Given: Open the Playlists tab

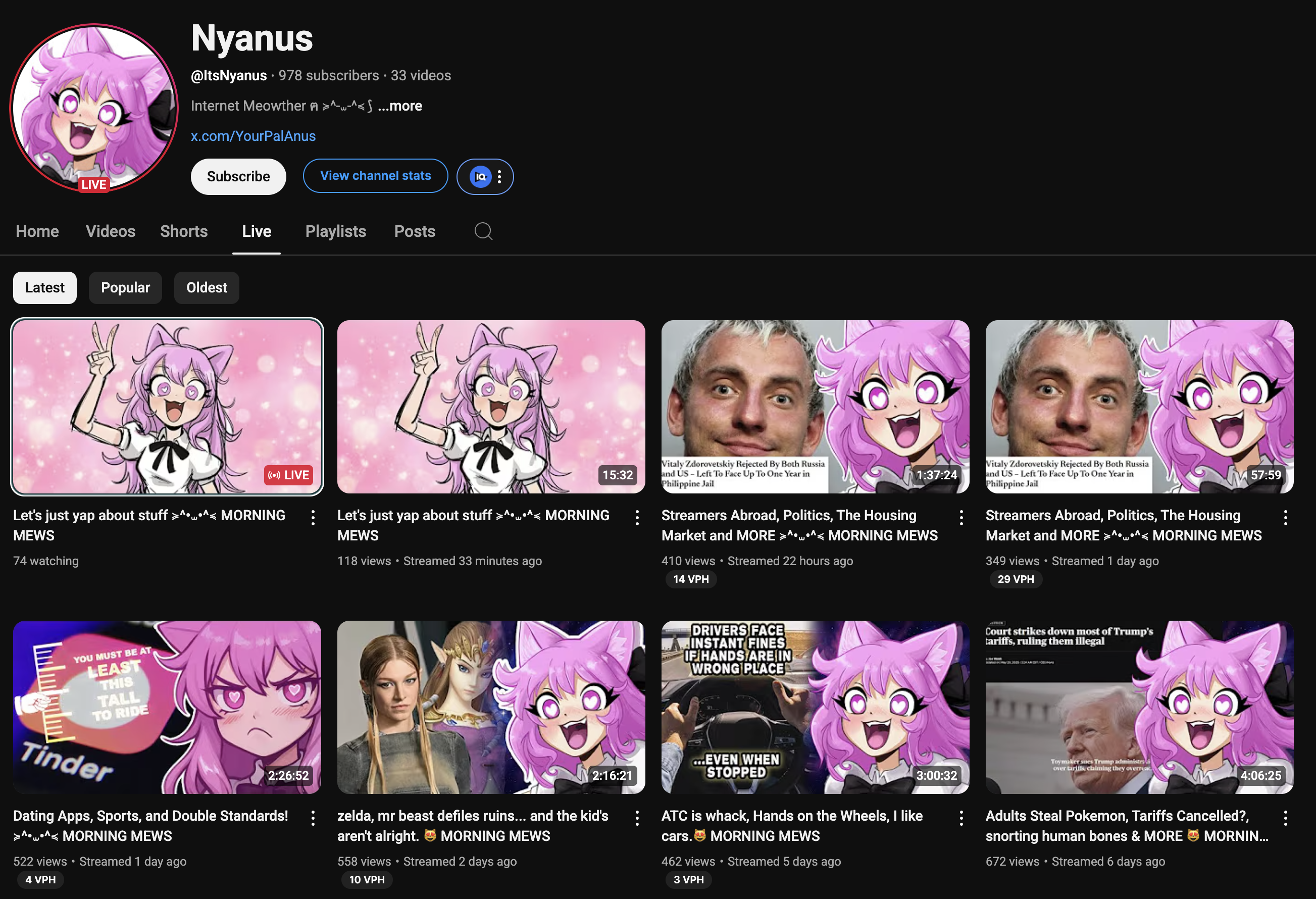Looking at the screenshot, I should point(335,231).
